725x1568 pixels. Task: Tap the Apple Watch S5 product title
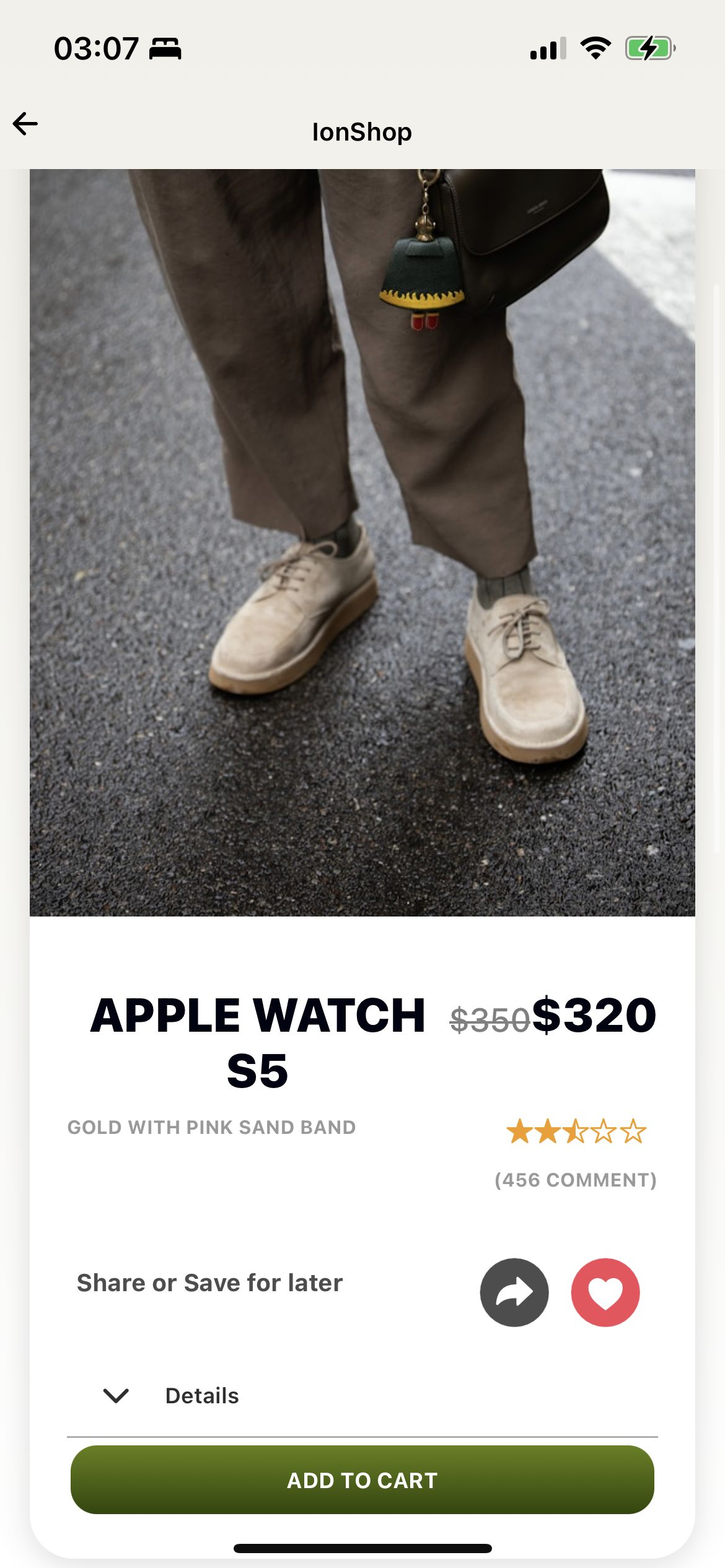pyautogui.click(x=258, y=1043)
